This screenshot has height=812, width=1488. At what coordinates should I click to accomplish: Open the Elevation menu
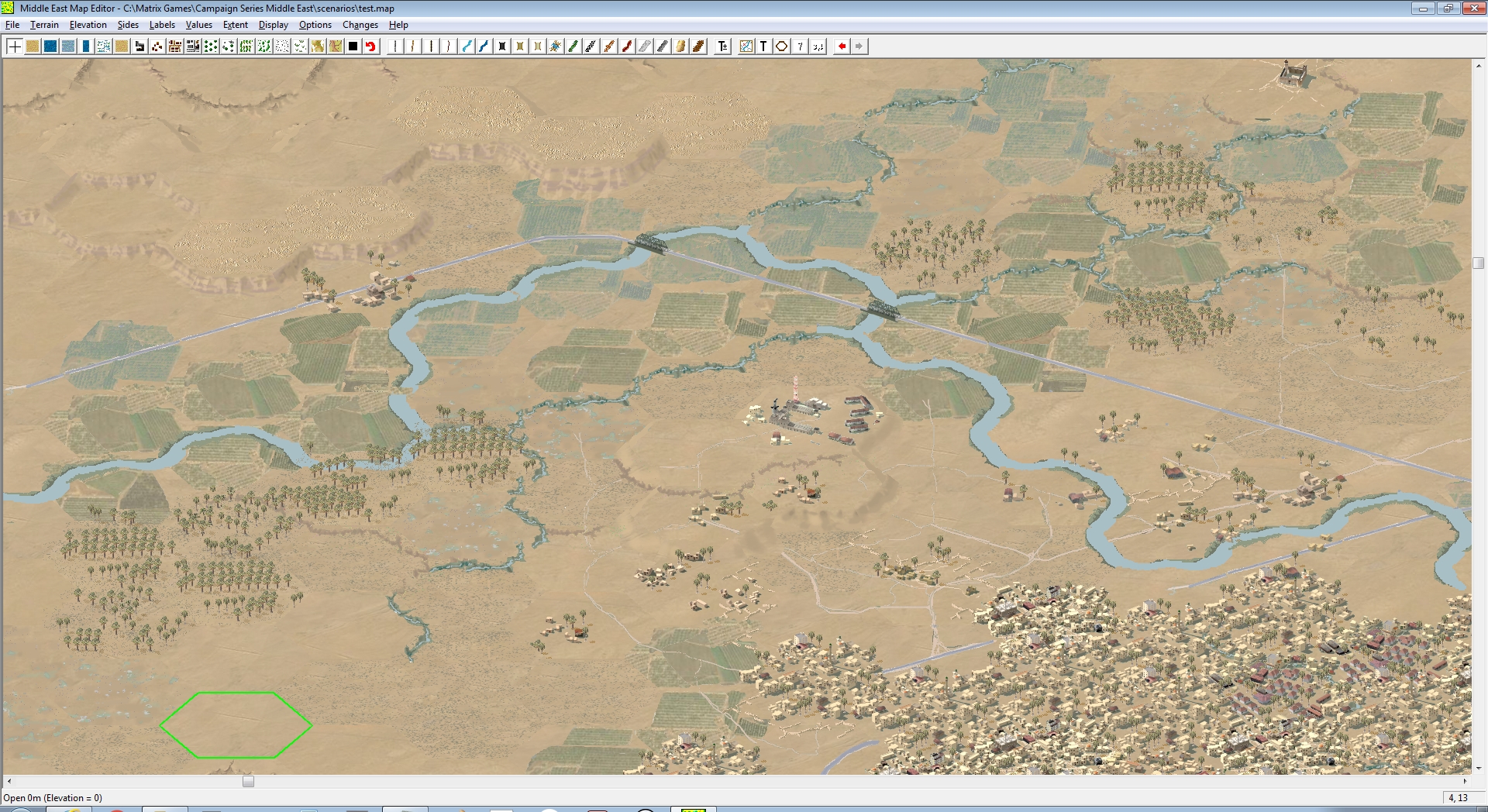[88, 25]
